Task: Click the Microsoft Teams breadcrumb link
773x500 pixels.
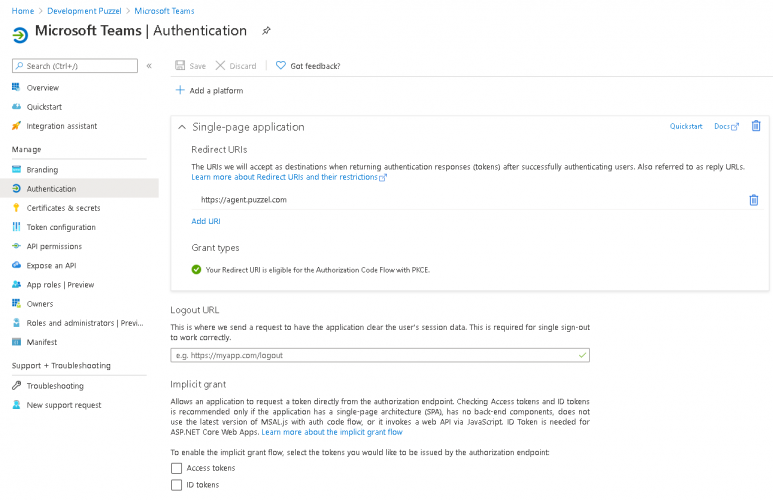Action: coord(164,11)
